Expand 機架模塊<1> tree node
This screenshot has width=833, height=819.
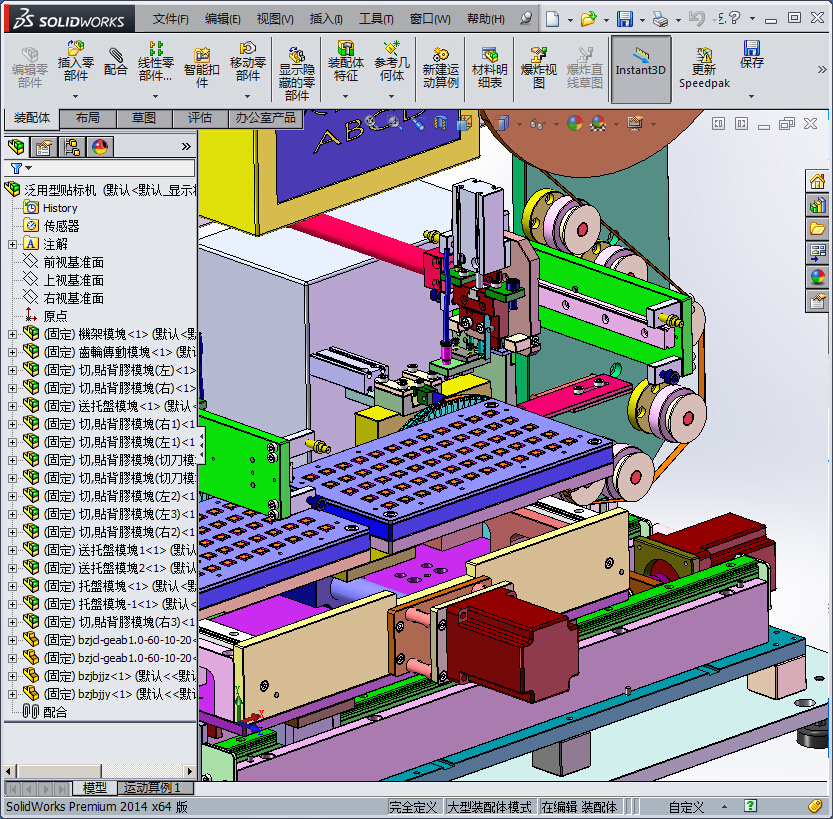[x=12, y=334]
